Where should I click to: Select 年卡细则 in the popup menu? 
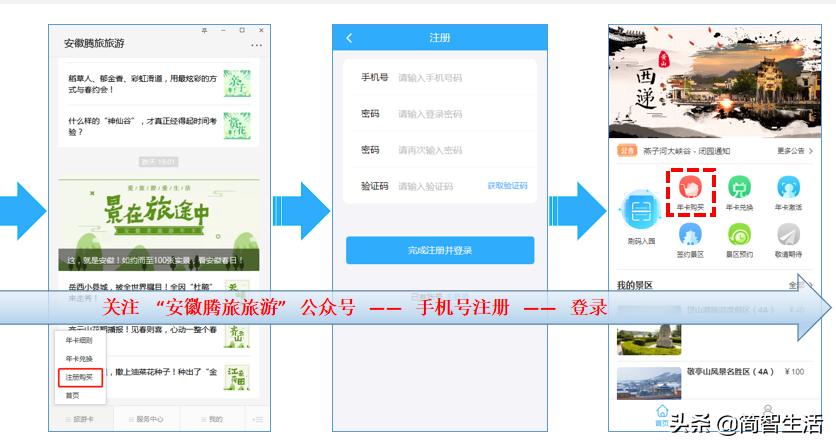click(79, 340)
